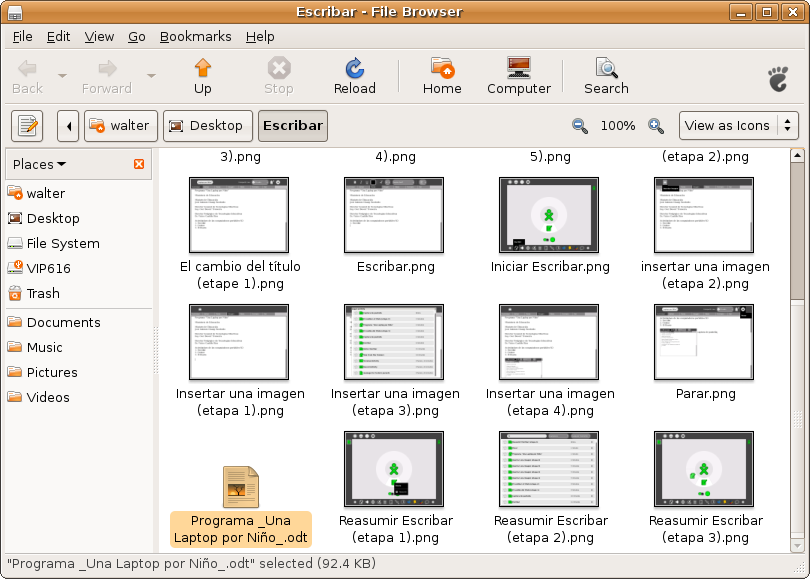Select the Parar.png thumbnail
810x579 pixels.
(x=705, y=342)
